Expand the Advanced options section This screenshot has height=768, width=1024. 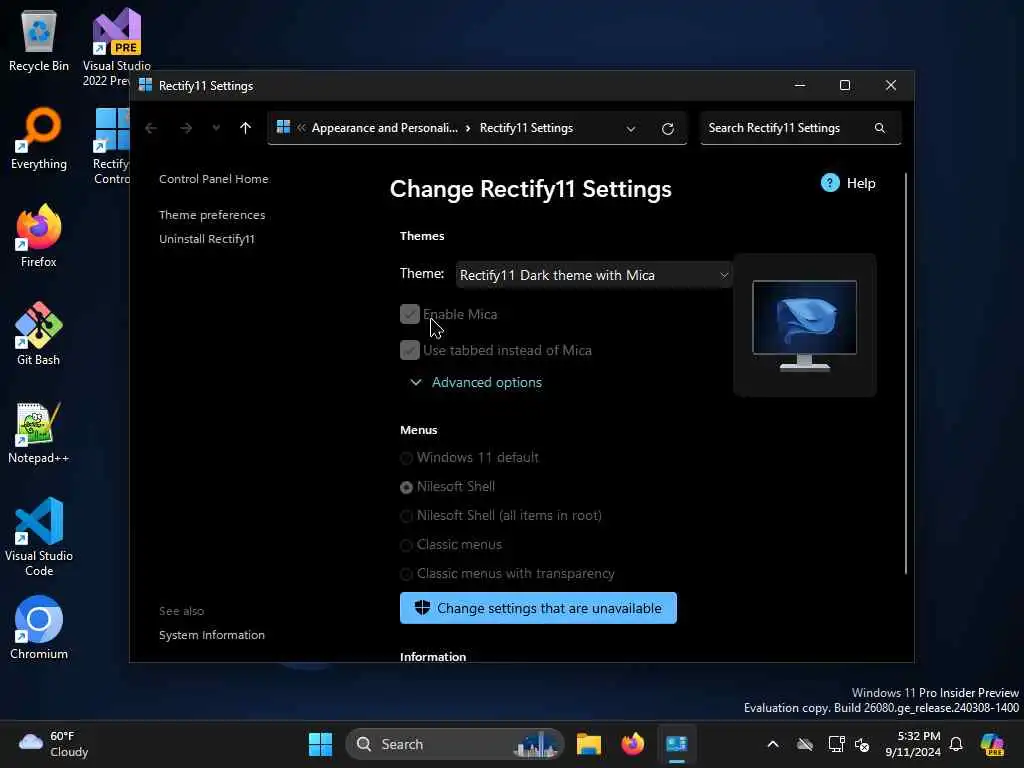pos(477,382)
